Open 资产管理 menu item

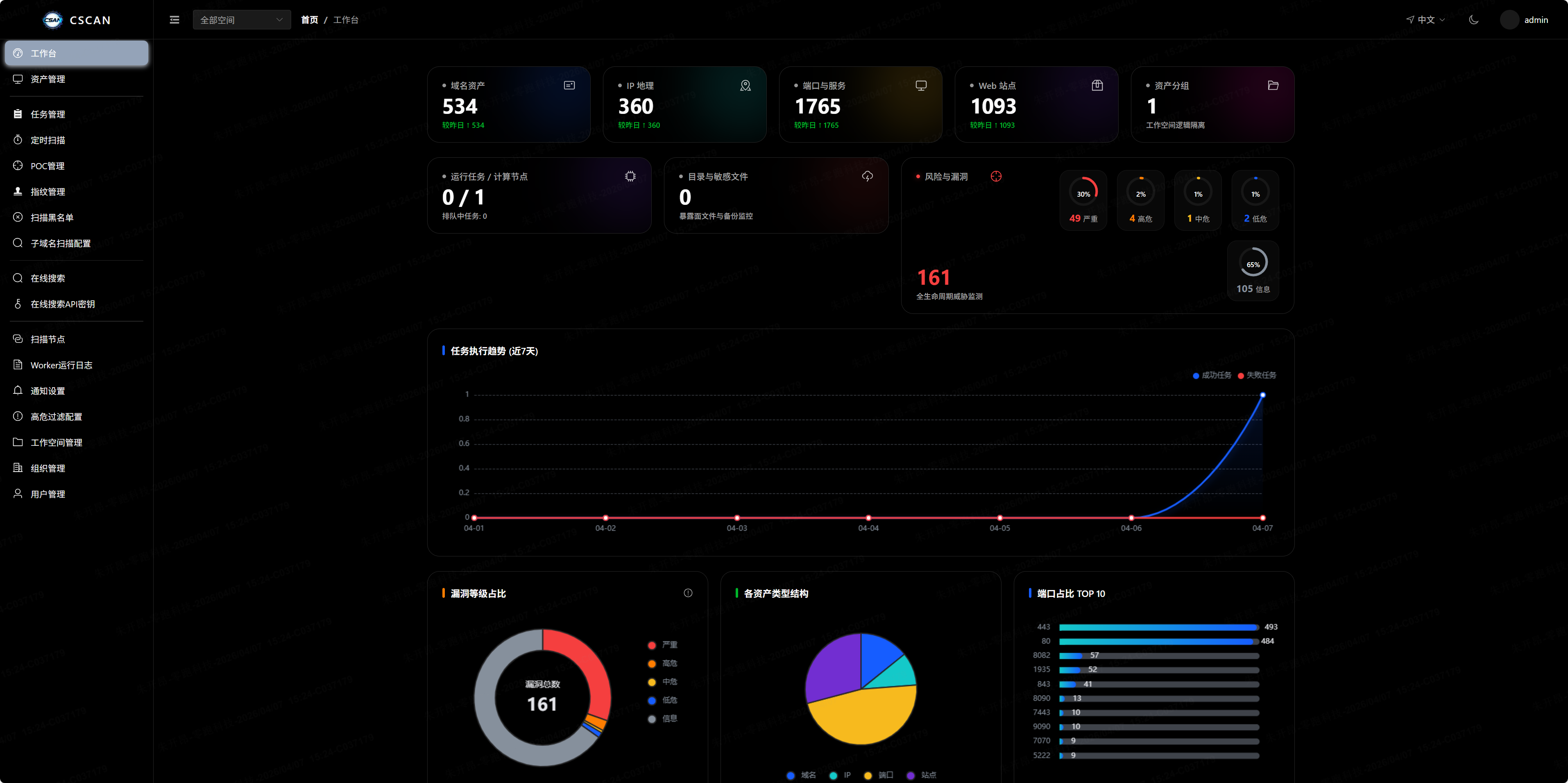pyautogui.click(x=77, y=79)
